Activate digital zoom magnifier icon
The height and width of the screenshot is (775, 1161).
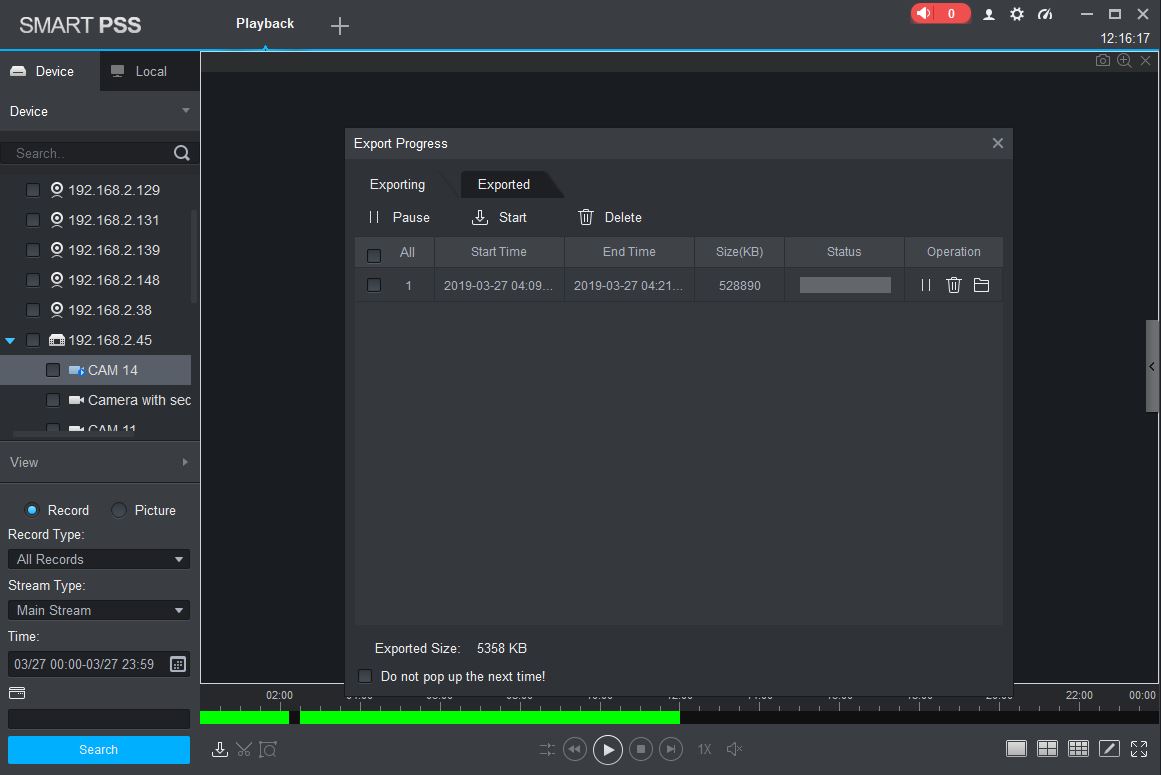point(1124,61)
